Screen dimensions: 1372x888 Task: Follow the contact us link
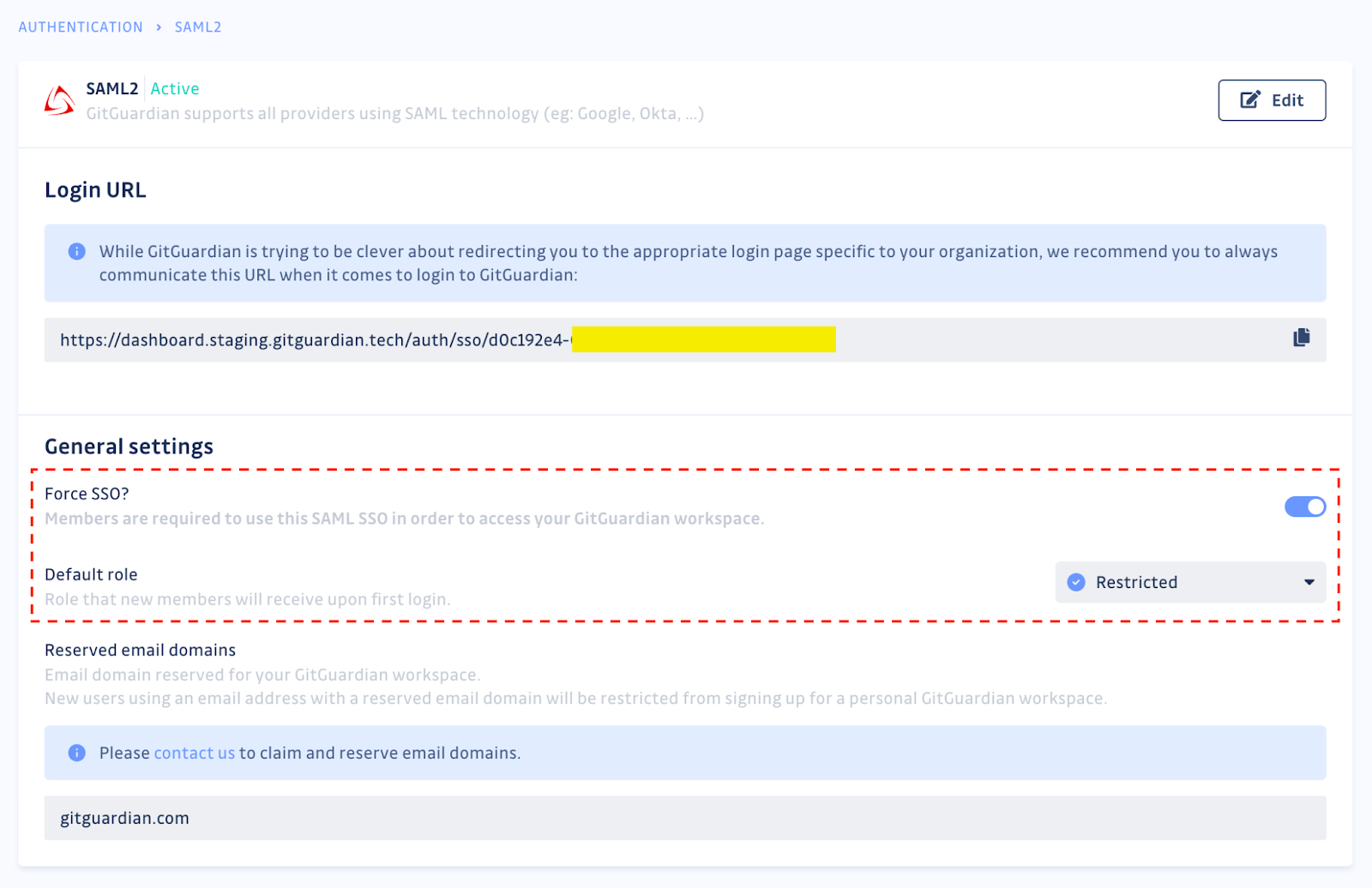pyautogui.click(x=194, y=753)
